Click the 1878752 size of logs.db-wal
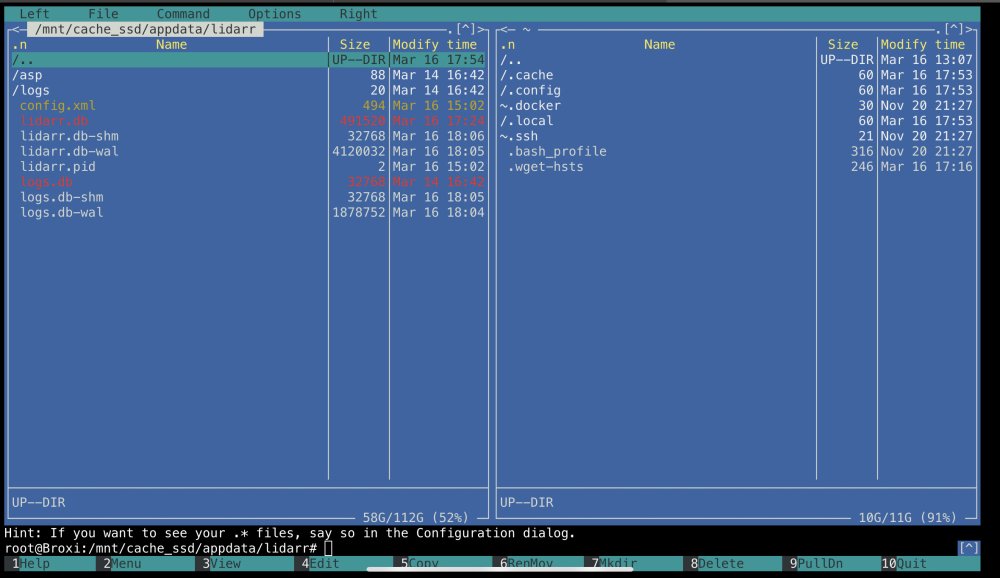Viewport: 1000px width, 578px height. click(358, 213)
